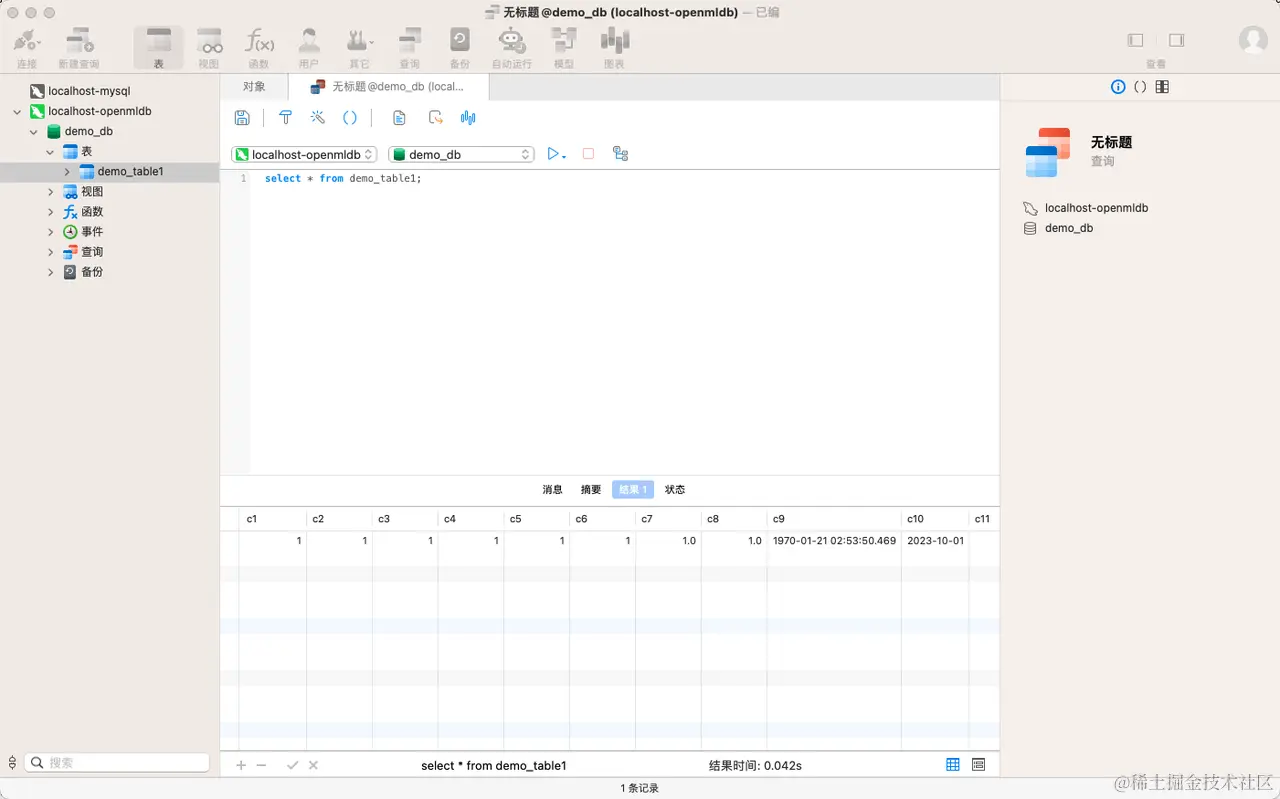The width and height of the screenshot is (1280, 799).
Task: Click the cell '1970-01-21 02:53:50.469'
Action: pos(834,541)
